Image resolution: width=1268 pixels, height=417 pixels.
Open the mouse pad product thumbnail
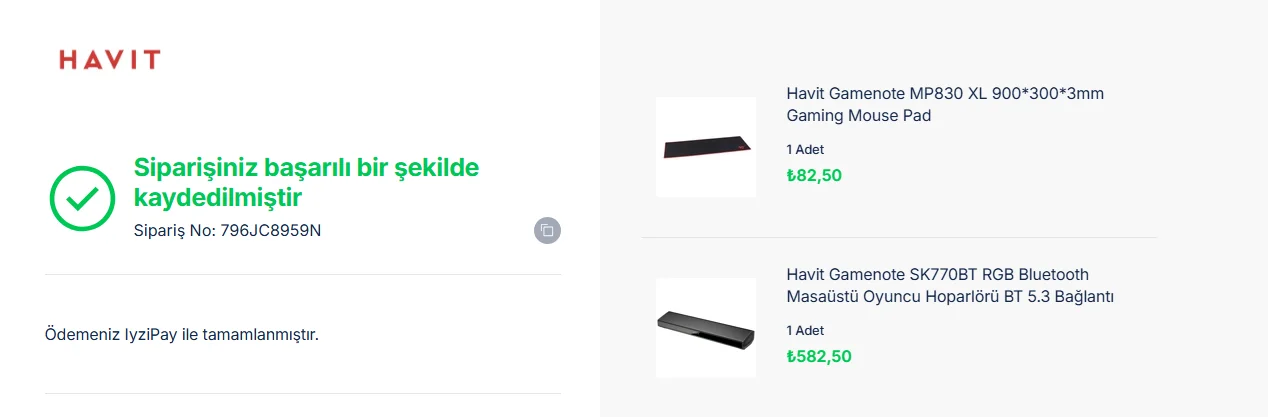coord(706,147)
